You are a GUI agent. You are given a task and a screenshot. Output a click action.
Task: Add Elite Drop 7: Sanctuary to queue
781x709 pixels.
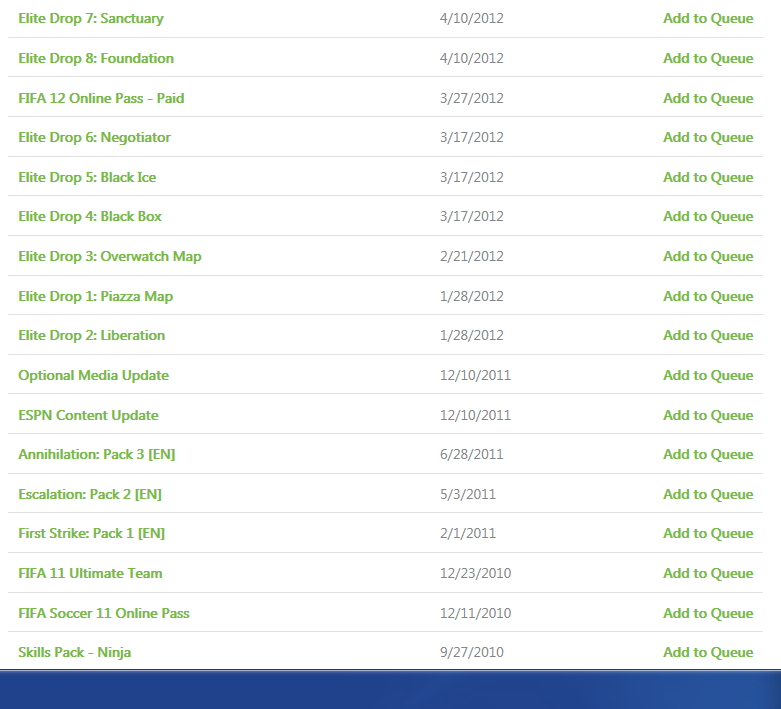pos(708,18)
